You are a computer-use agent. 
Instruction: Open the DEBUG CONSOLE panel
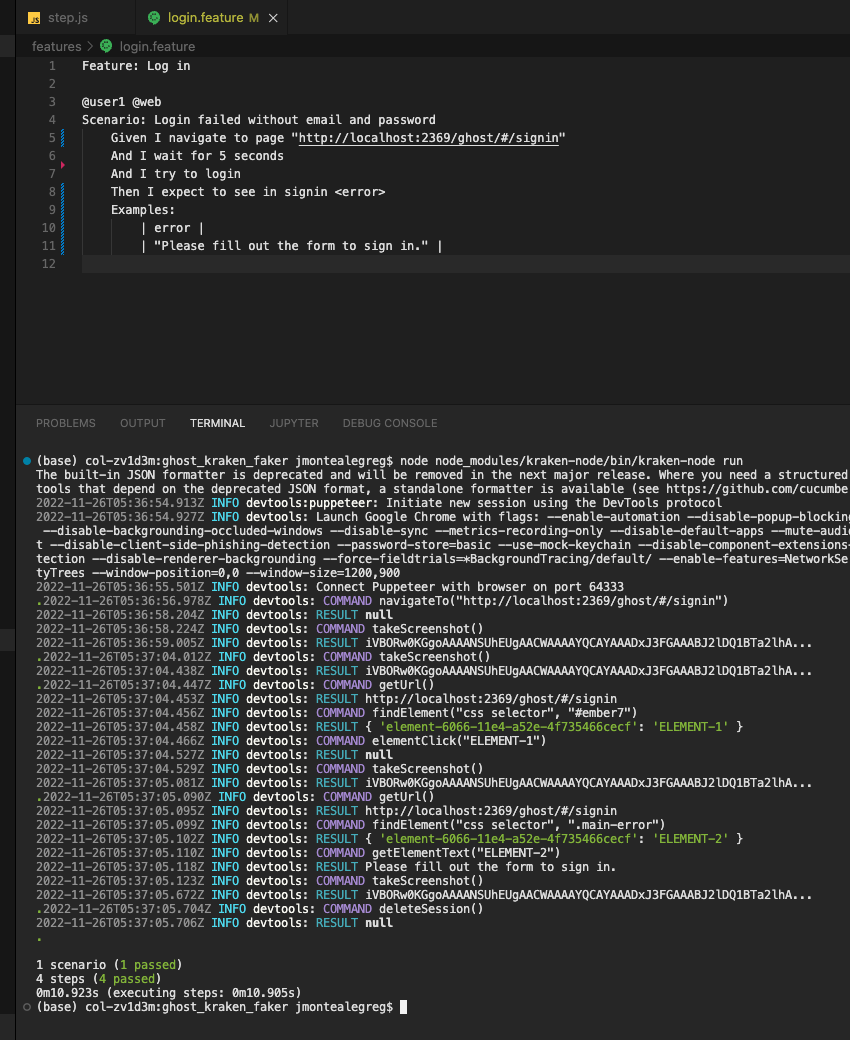(x=389, y=423)
